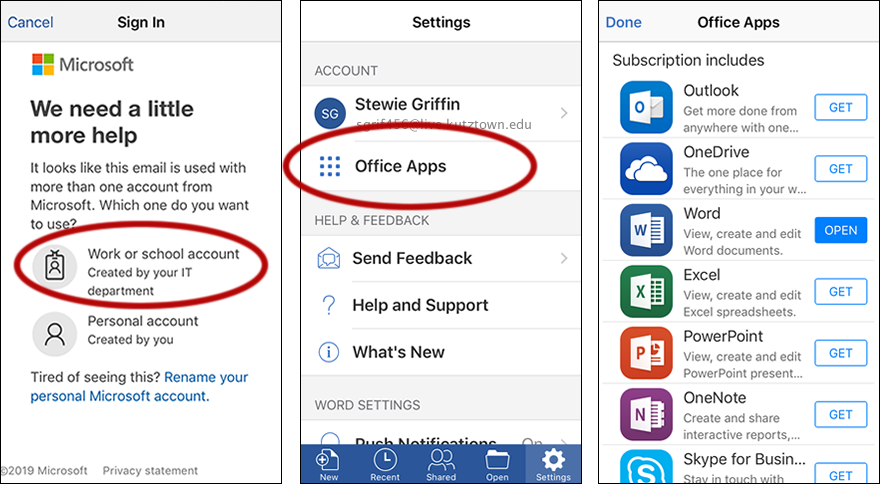Open Send Feedback row chevron
880x484 pixels.
[x=564, y=258]
